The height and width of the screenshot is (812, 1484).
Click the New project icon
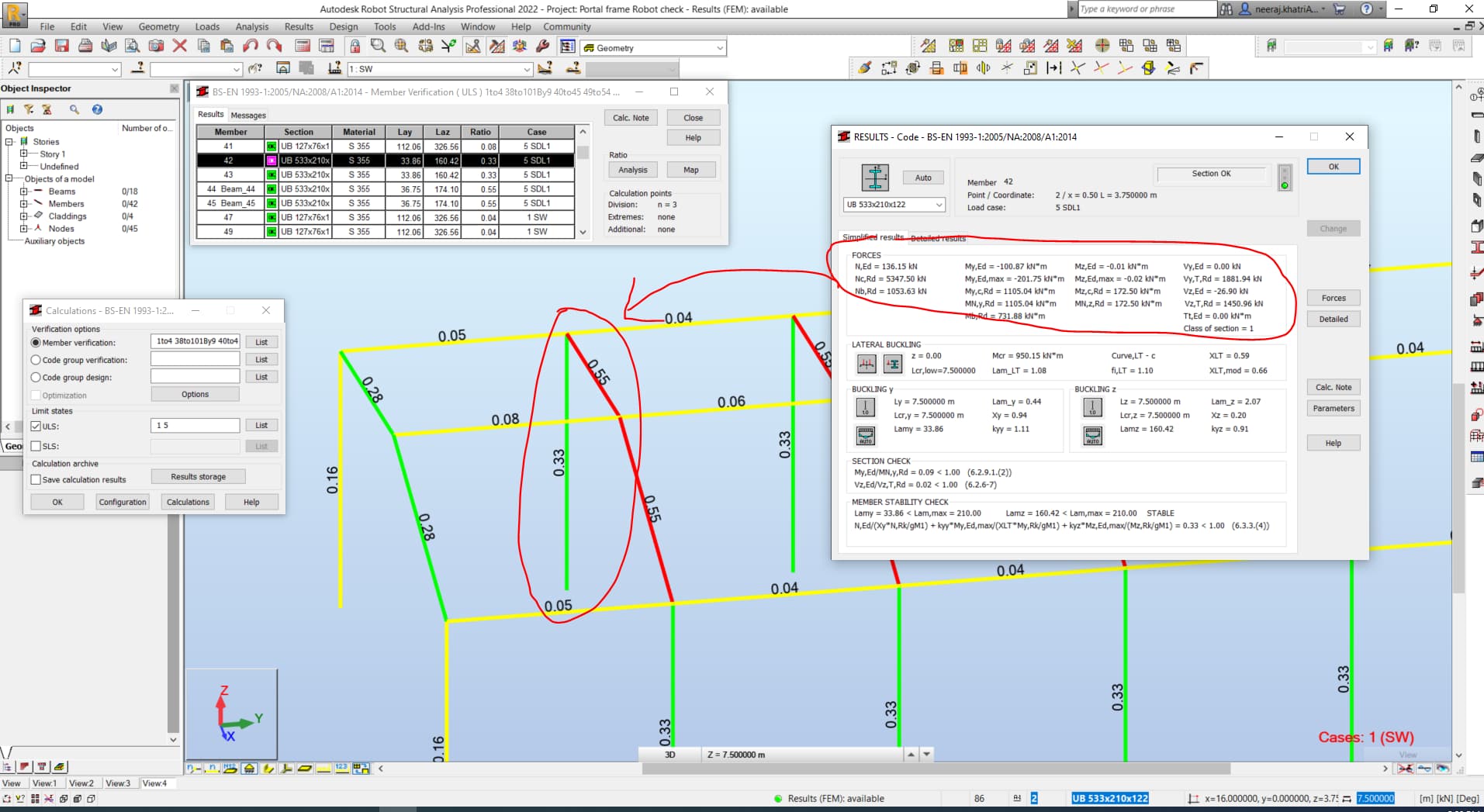coord(15,46)
